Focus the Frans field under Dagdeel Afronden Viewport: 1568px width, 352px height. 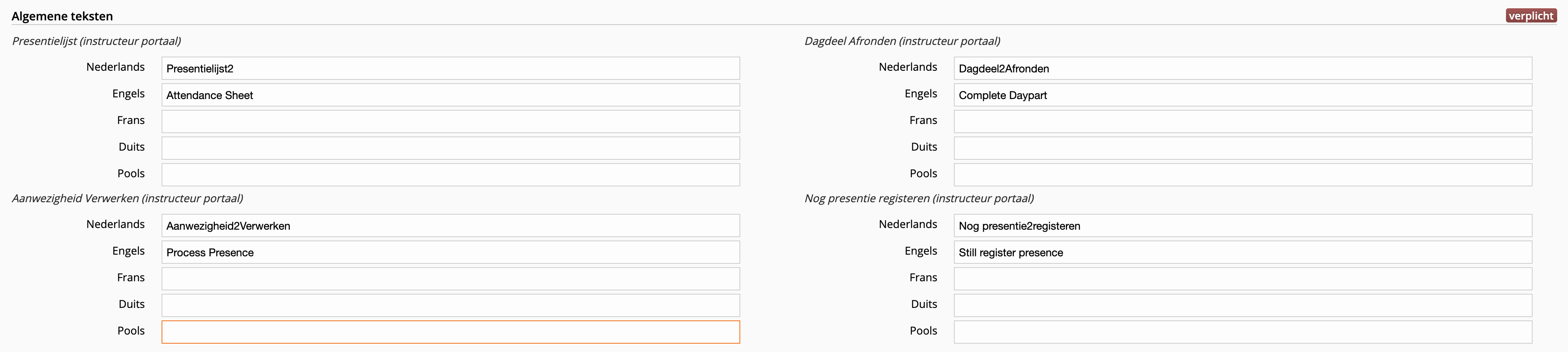pos(1242,121)
